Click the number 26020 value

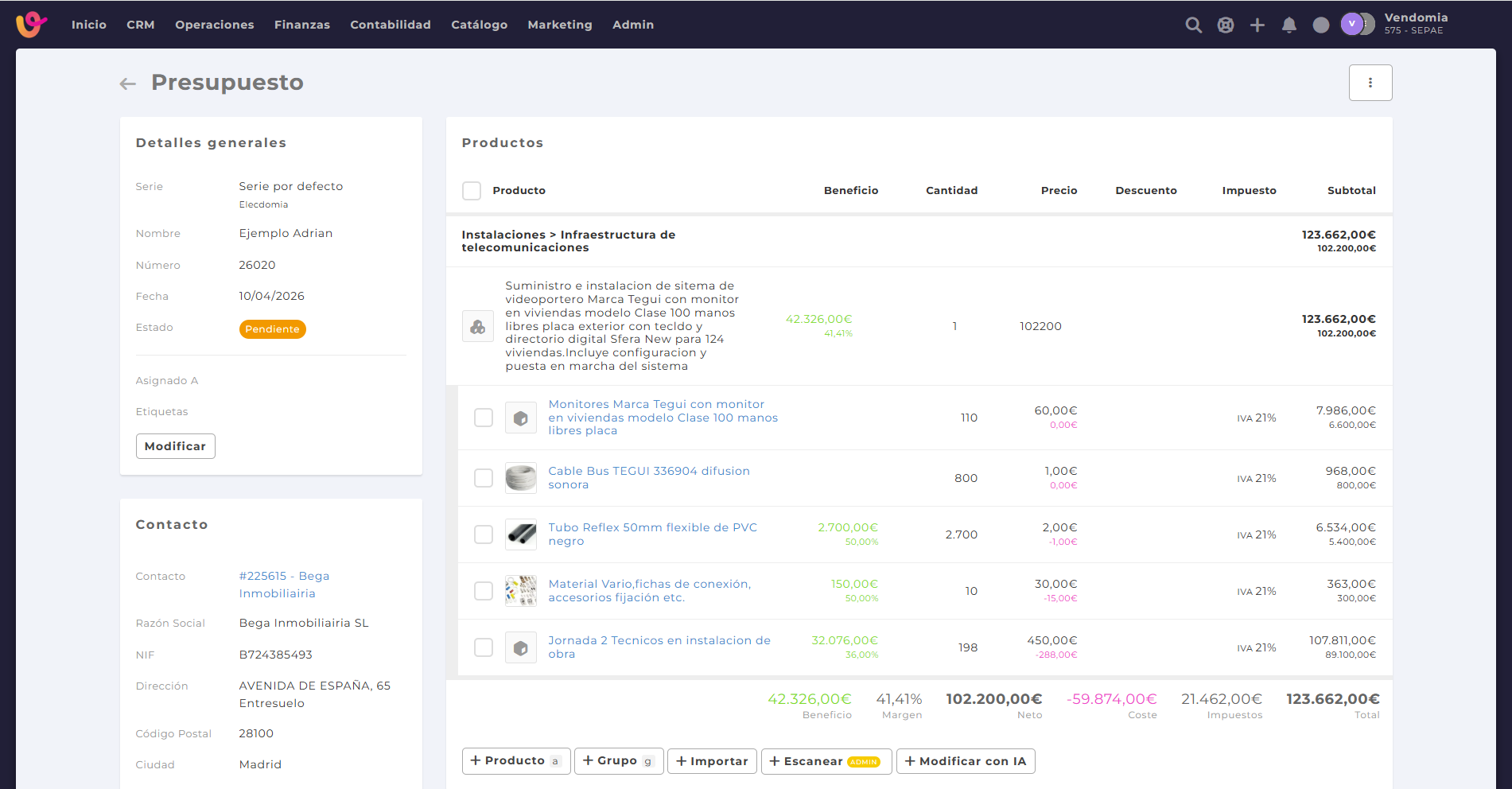pos(257,265)
